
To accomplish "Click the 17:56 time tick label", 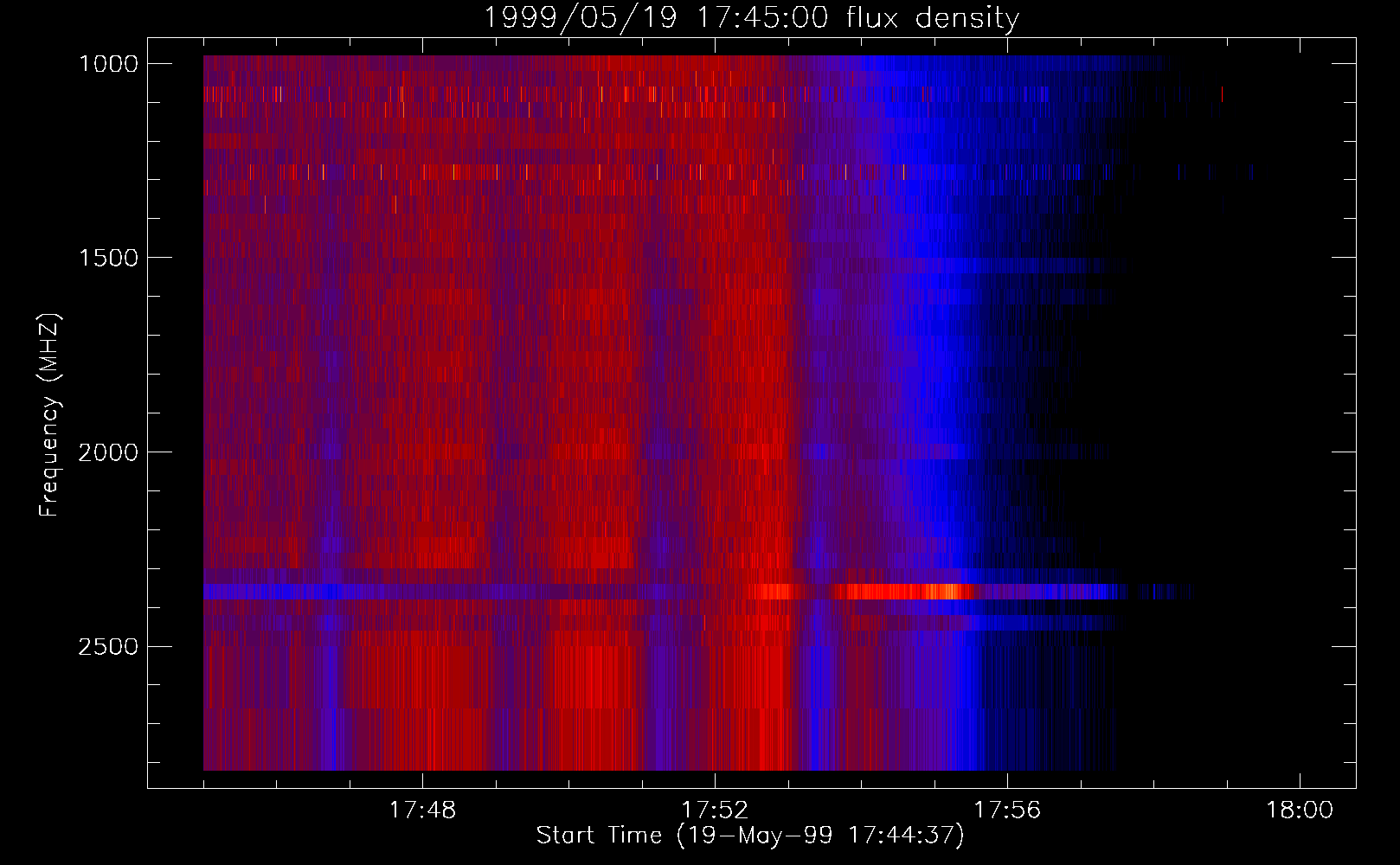I will (1007, 810).
